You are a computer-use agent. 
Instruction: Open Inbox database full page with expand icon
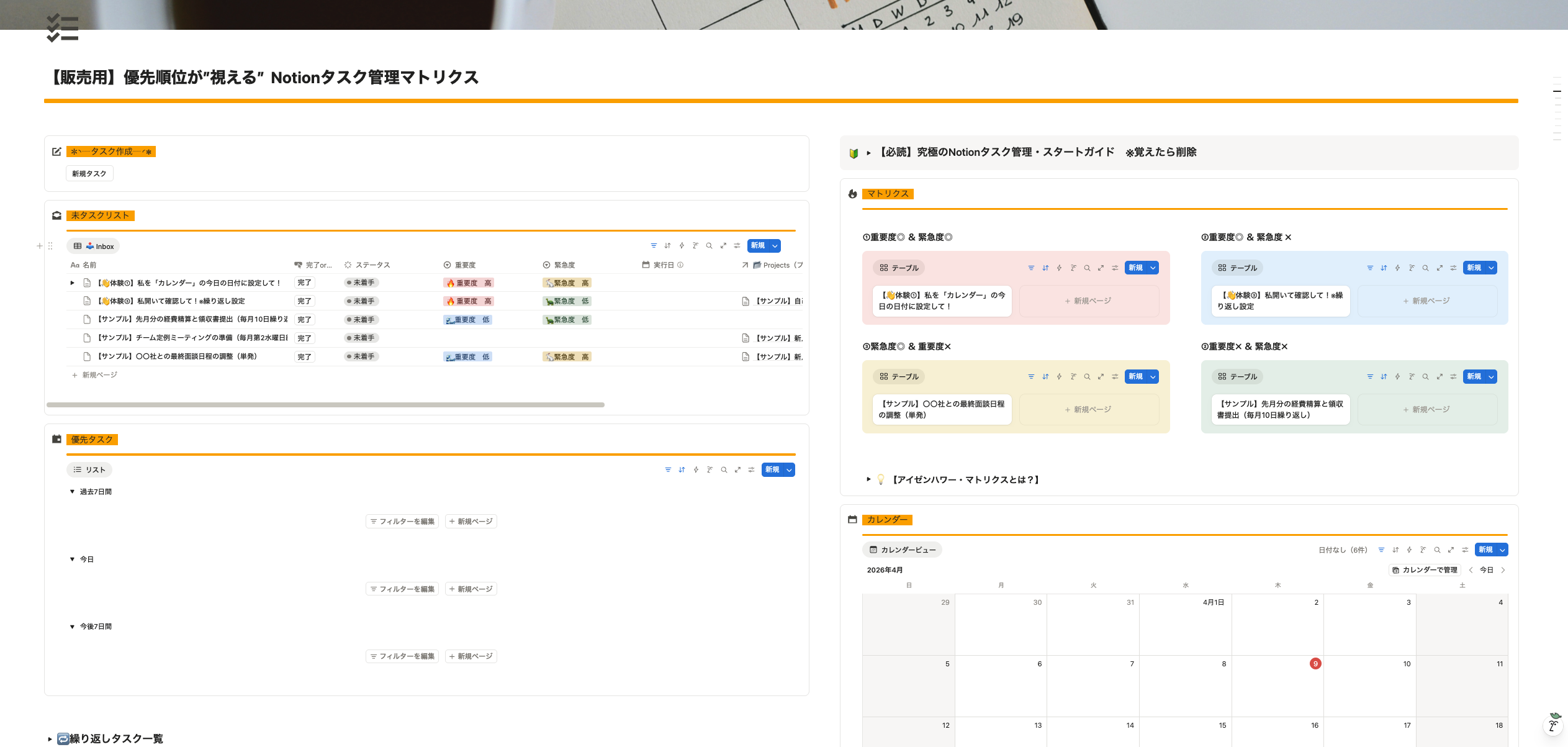point(723,246)
